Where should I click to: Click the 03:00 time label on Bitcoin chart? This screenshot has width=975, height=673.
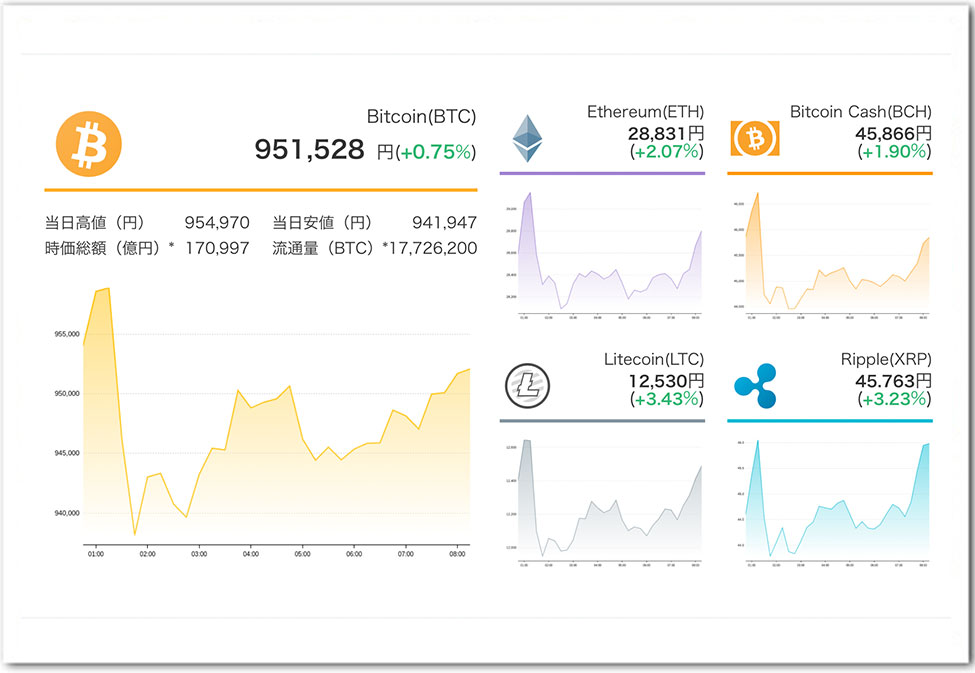pos(199,554)
